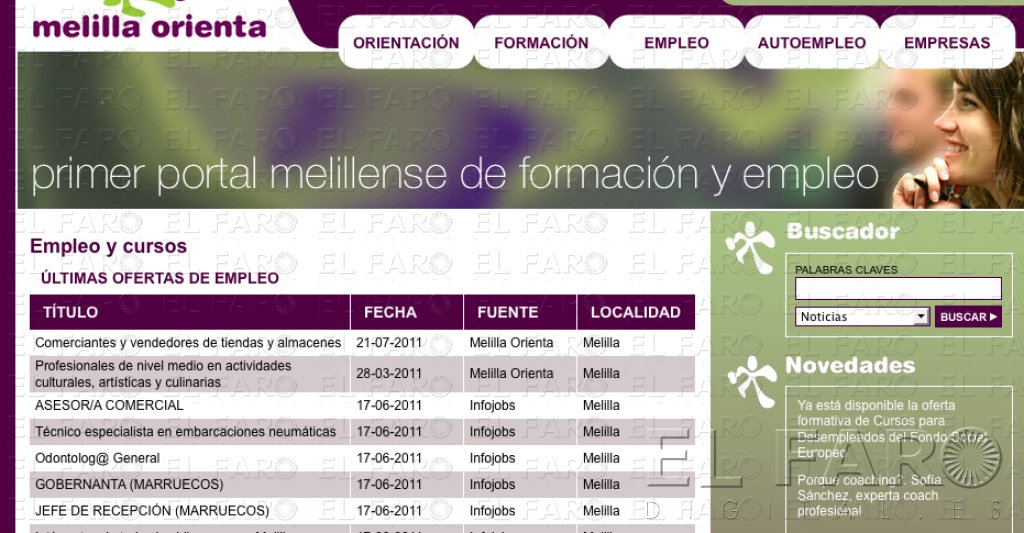Click date 17-06-2011 in JEFE DE RECEPCIÓN row

389,511
